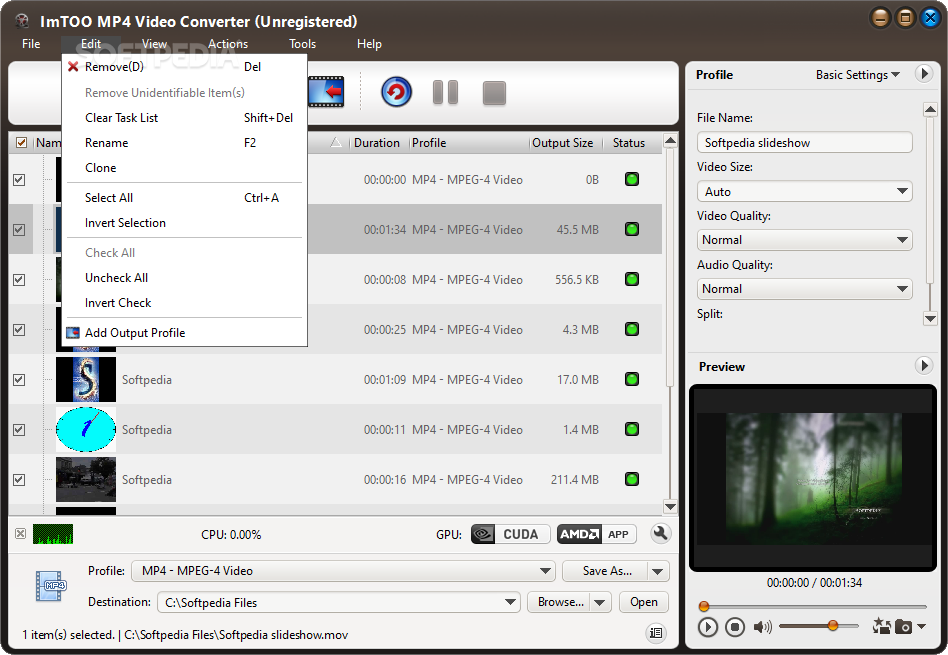
Task: Enable AMD APP acceleration
Action: tap(596, 534)
